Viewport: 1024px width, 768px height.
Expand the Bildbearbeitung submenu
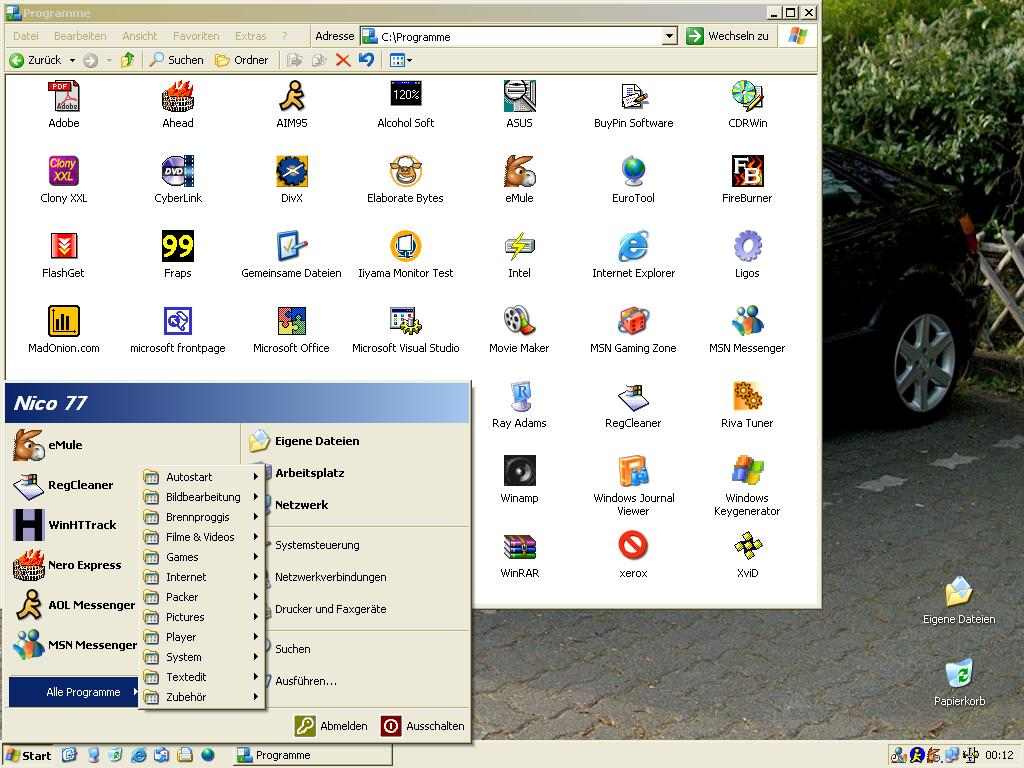202,497
